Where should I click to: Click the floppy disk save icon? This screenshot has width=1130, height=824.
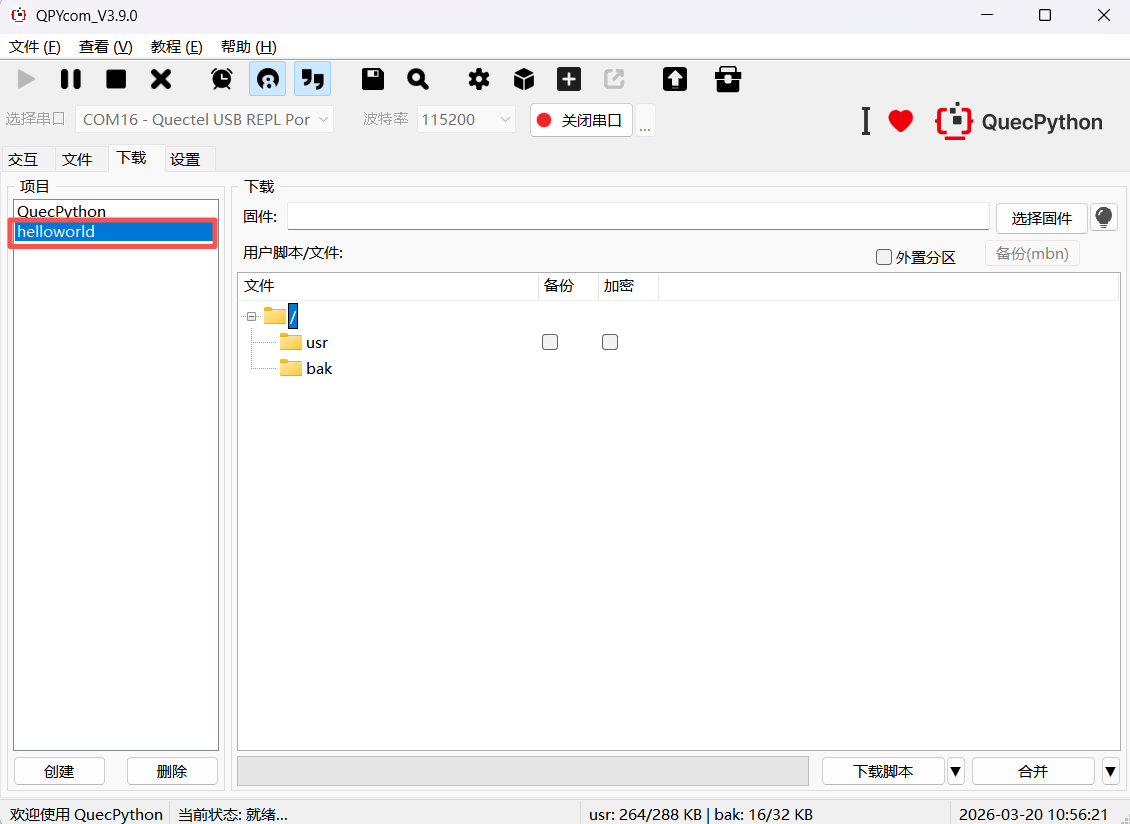point(373,79)
